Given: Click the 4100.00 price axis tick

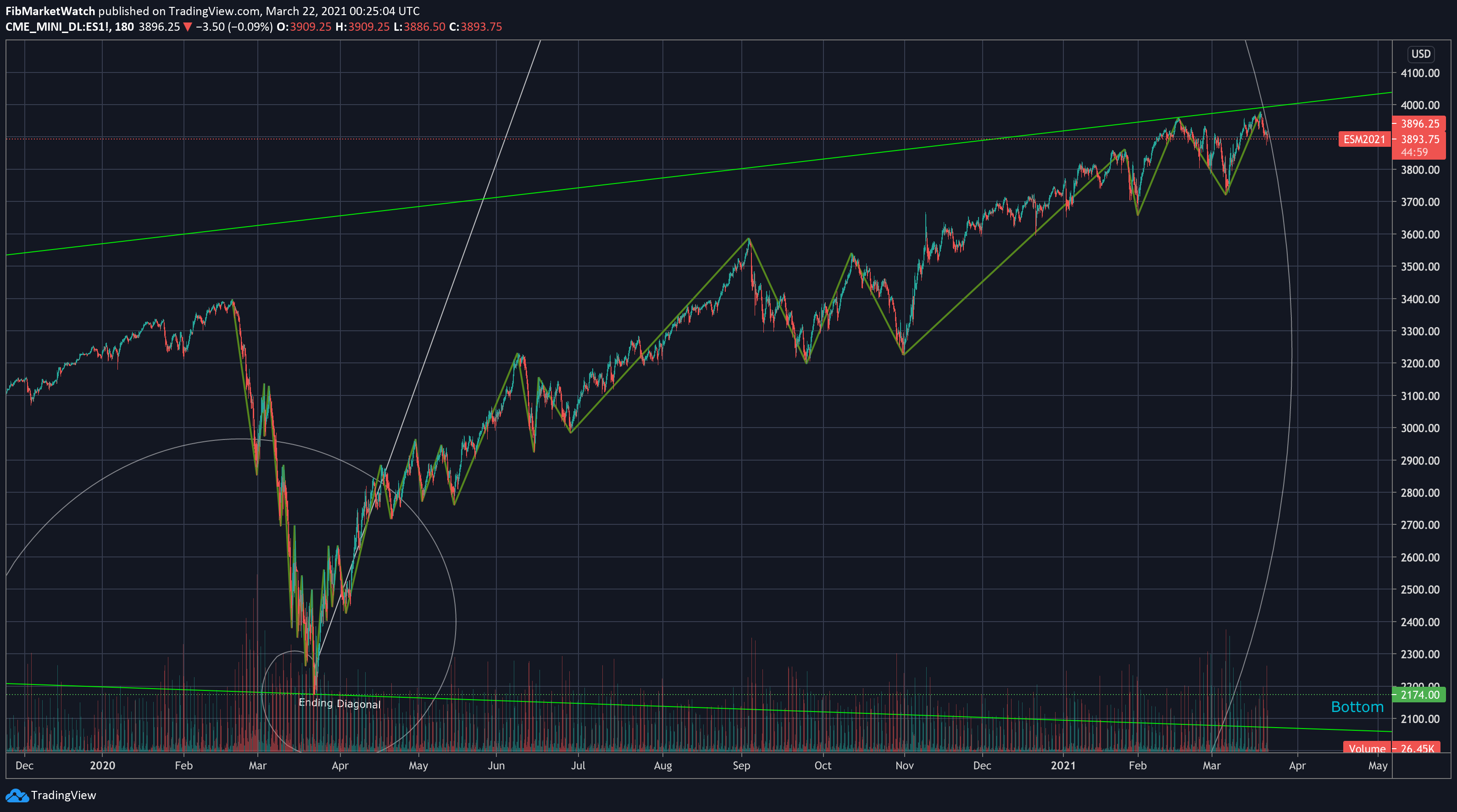Looking at the screenshot, I should coord(1420,73).
